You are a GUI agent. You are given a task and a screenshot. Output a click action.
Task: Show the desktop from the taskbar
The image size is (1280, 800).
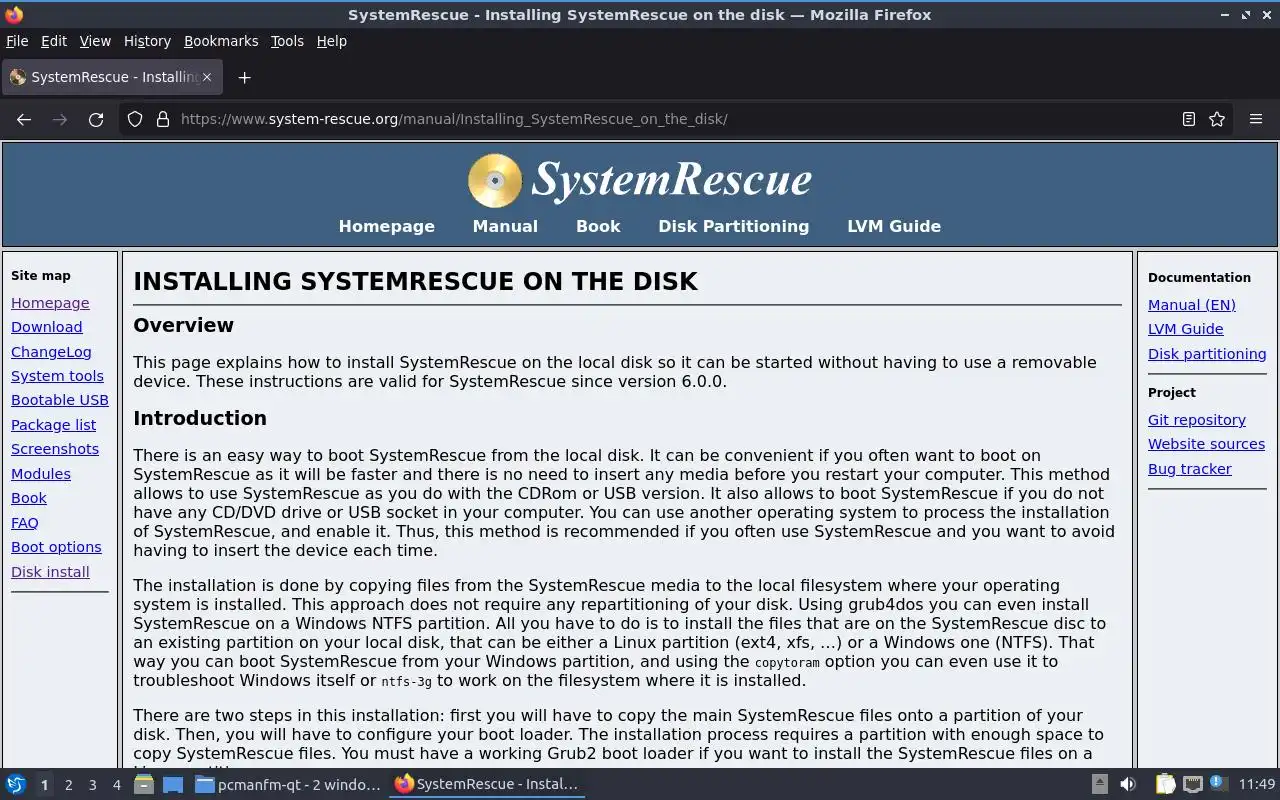[172, 785]
